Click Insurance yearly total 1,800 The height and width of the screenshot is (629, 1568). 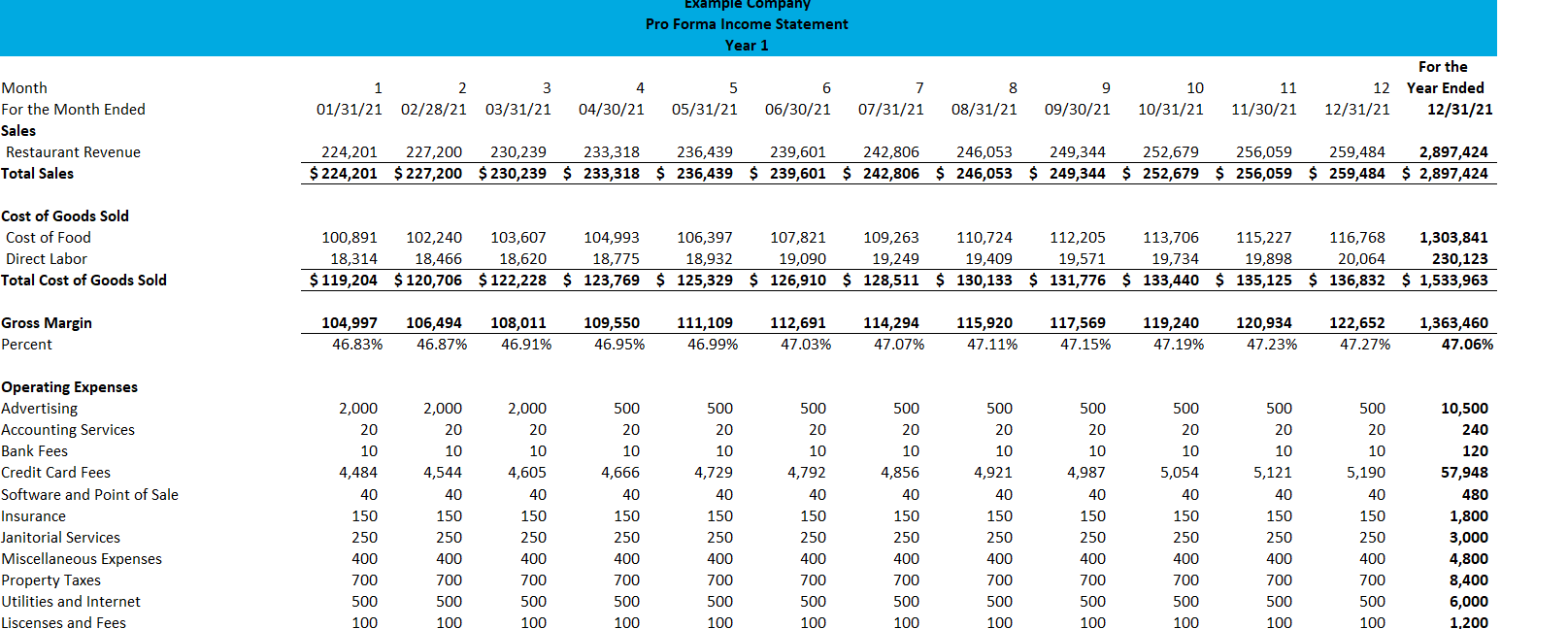tap(1469, 516)
